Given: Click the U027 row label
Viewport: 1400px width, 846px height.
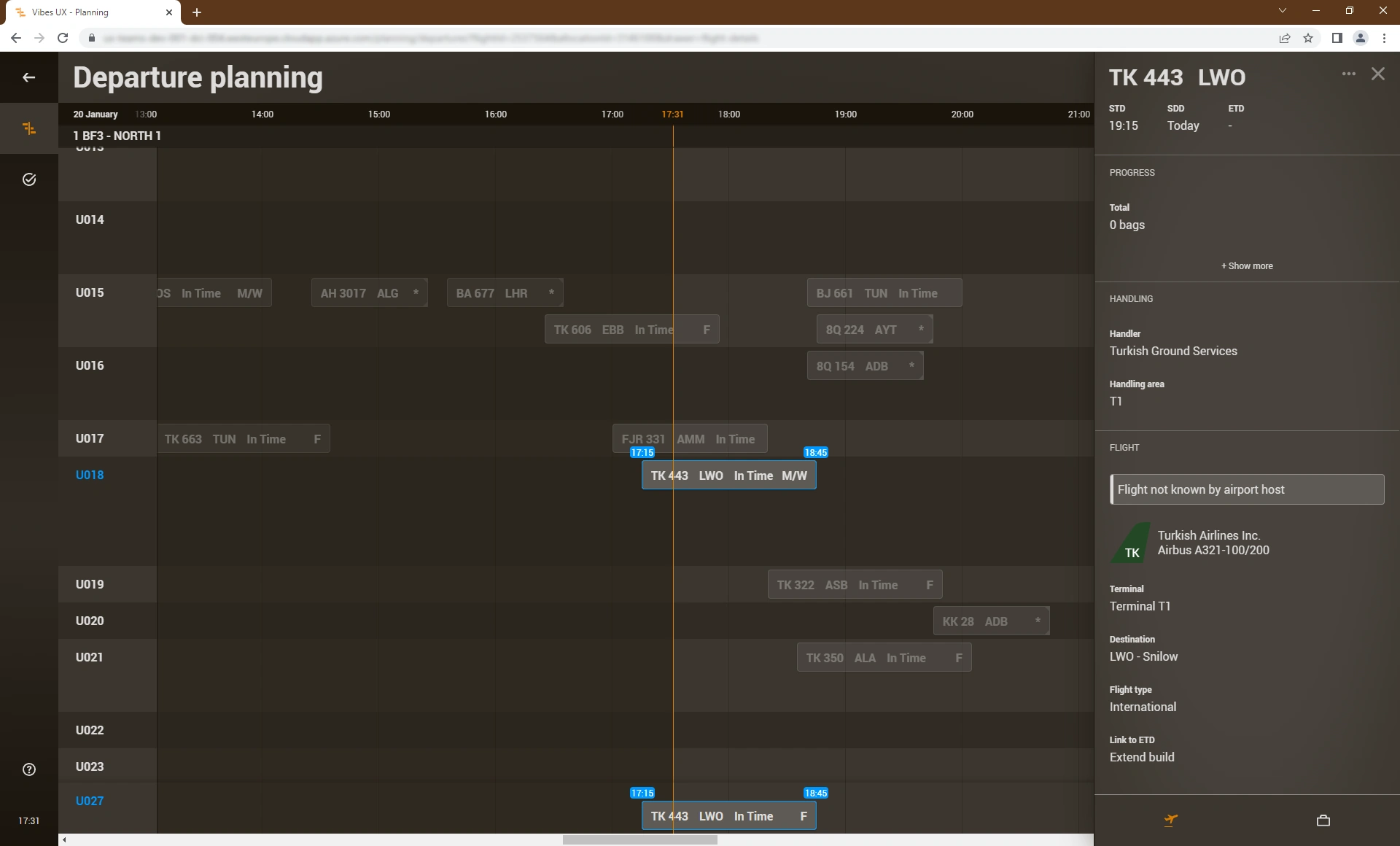Looking at the screenshot, I should (x=90, y=801).
